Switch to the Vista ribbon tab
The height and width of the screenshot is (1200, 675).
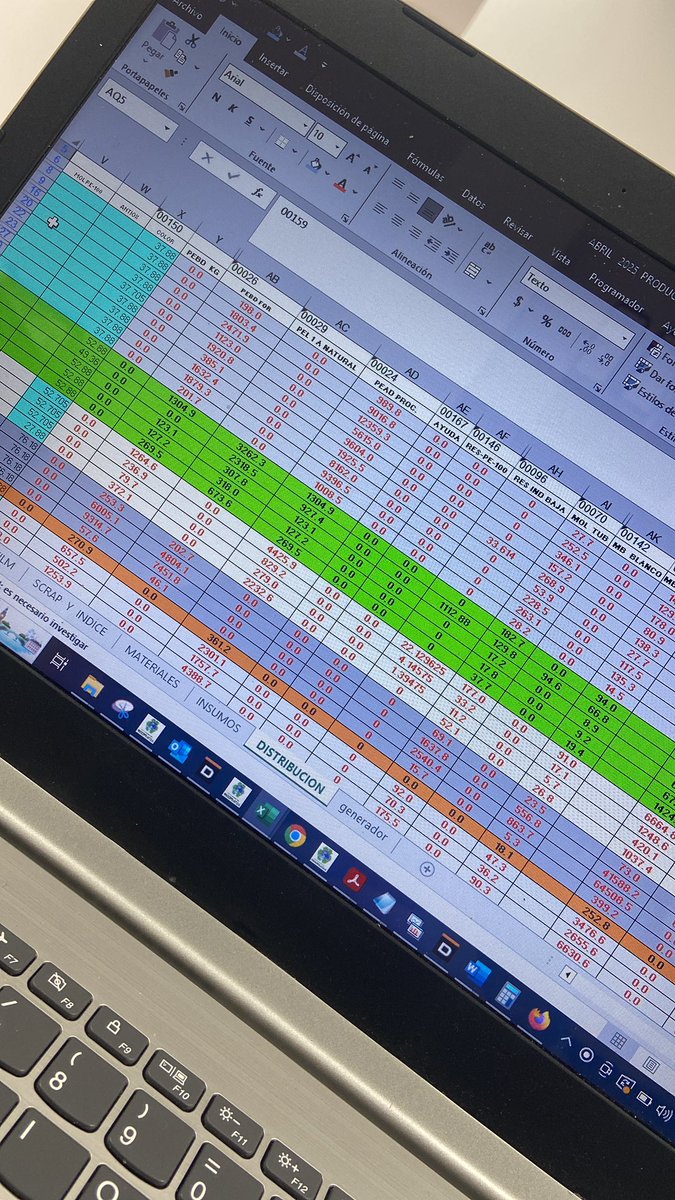coord(562,258)
